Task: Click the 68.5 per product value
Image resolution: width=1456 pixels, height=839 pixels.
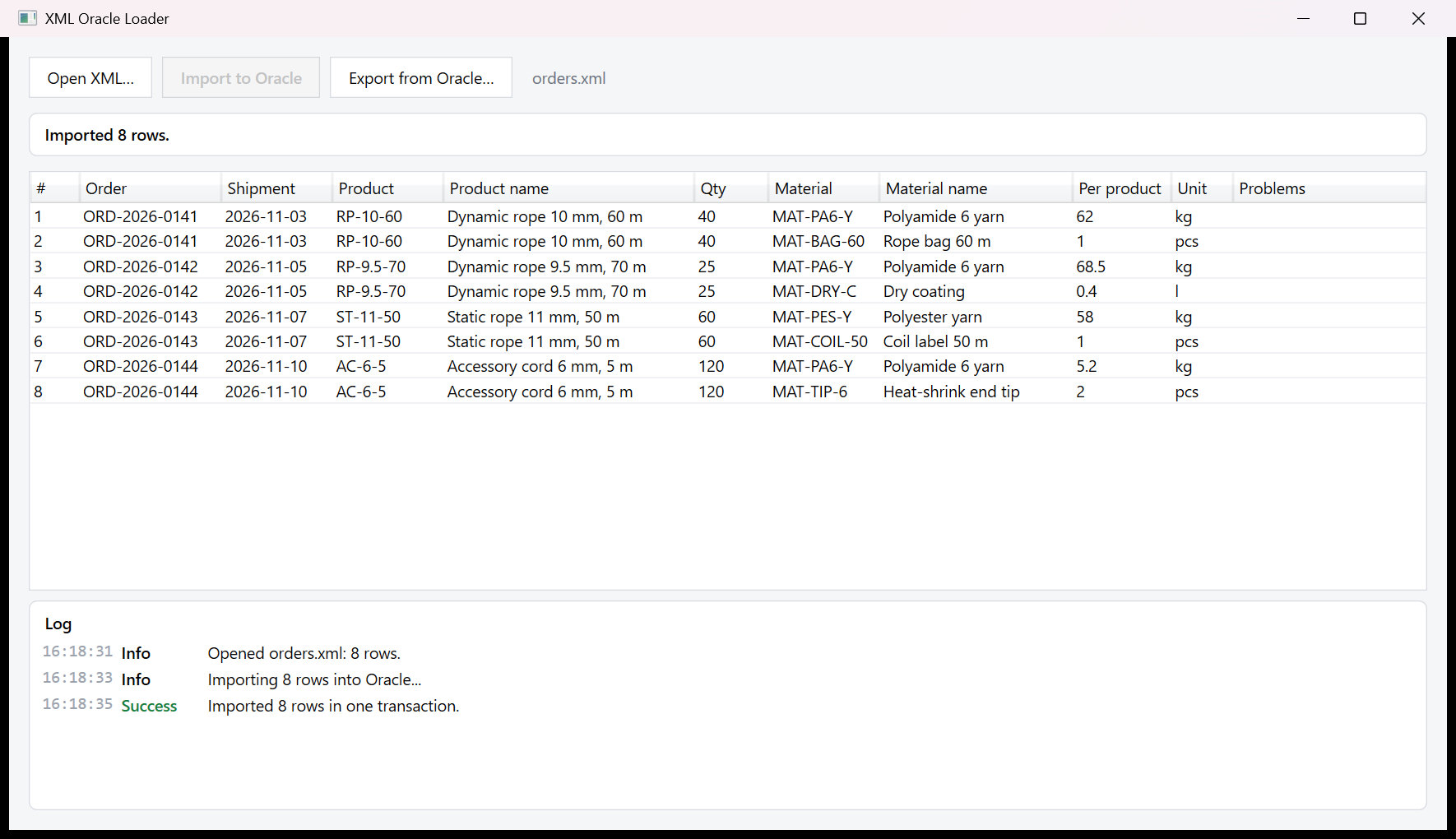Action: pyautogui.click(x=1091, y=267)
